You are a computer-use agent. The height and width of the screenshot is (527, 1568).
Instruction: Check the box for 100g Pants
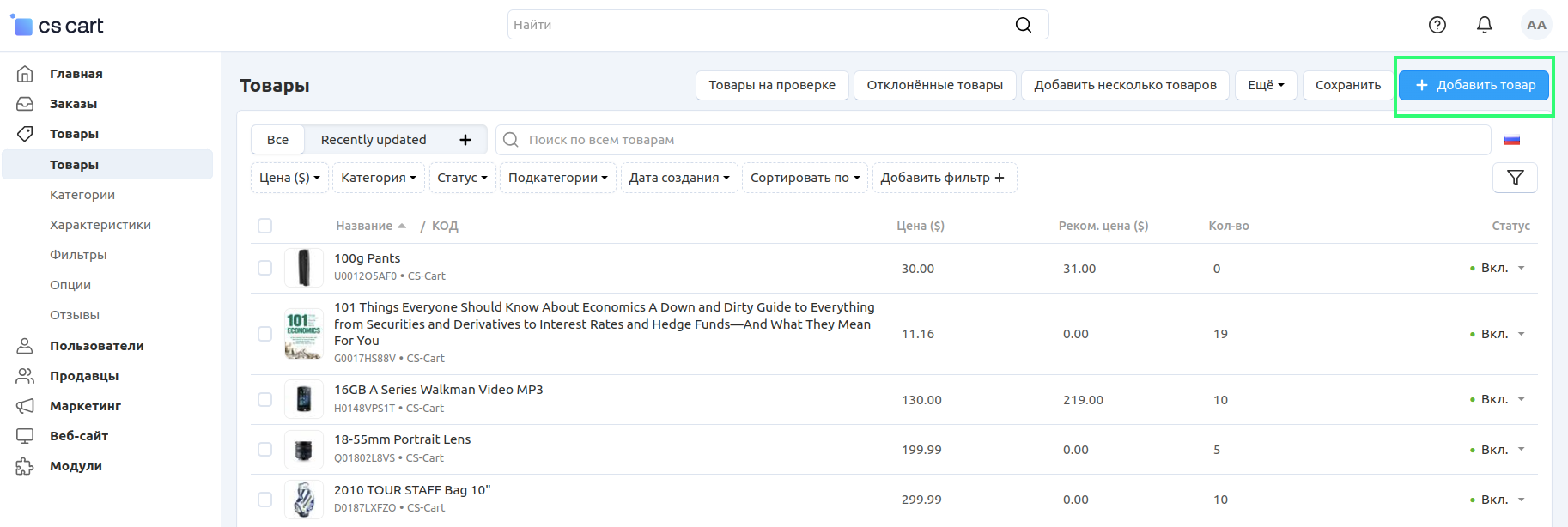pyautogui.click(x=265, y=268)
